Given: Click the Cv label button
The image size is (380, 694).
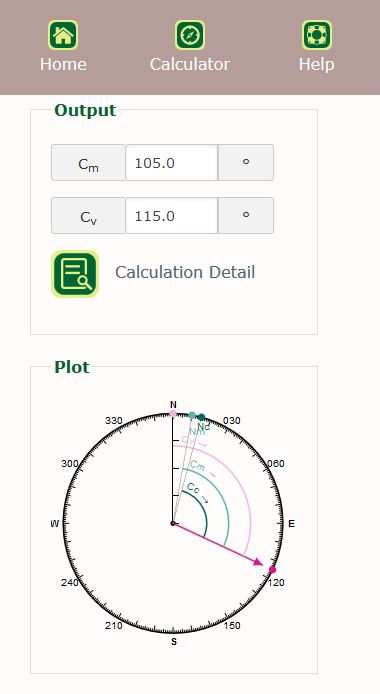Looking at the screenshot, I should (88, 216).
